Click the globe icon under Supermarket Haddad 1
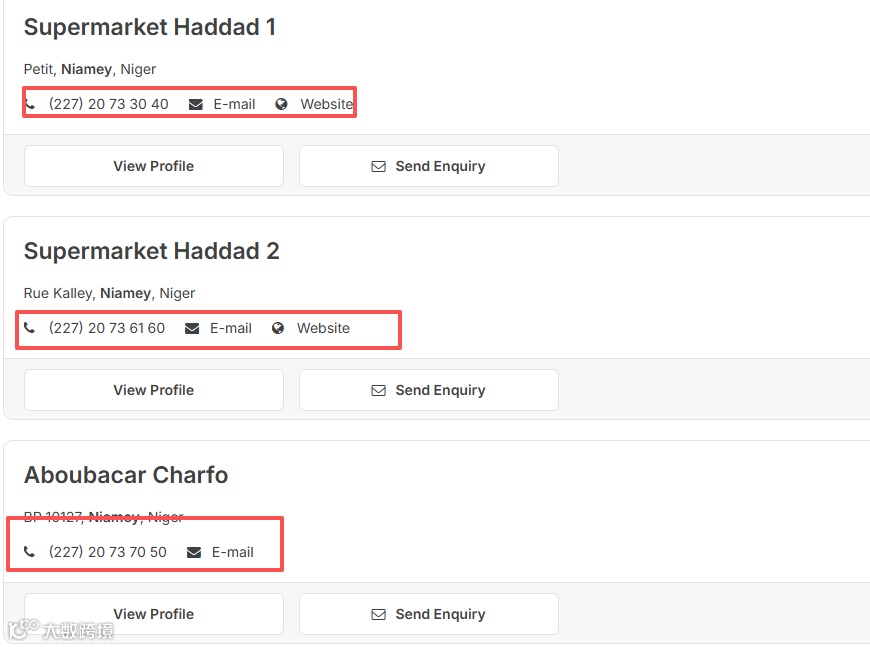This screenshot has width=870, height=647. [x=282, y=104]
